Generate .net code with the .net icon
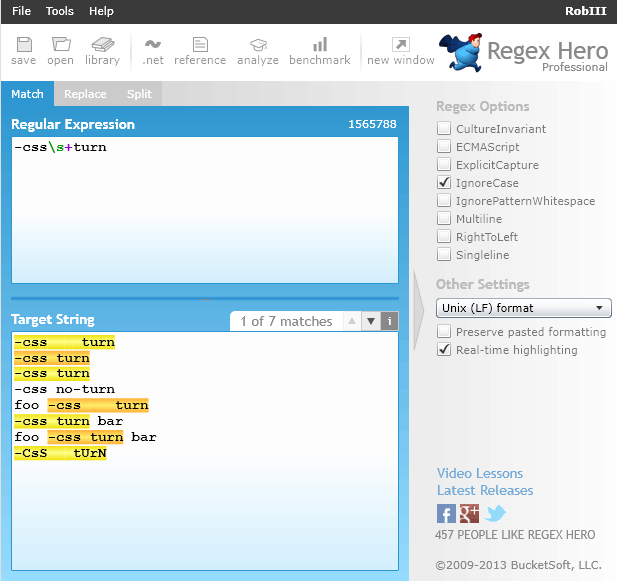The height and width of the screenshot is (581, 617). click(153, 51)
